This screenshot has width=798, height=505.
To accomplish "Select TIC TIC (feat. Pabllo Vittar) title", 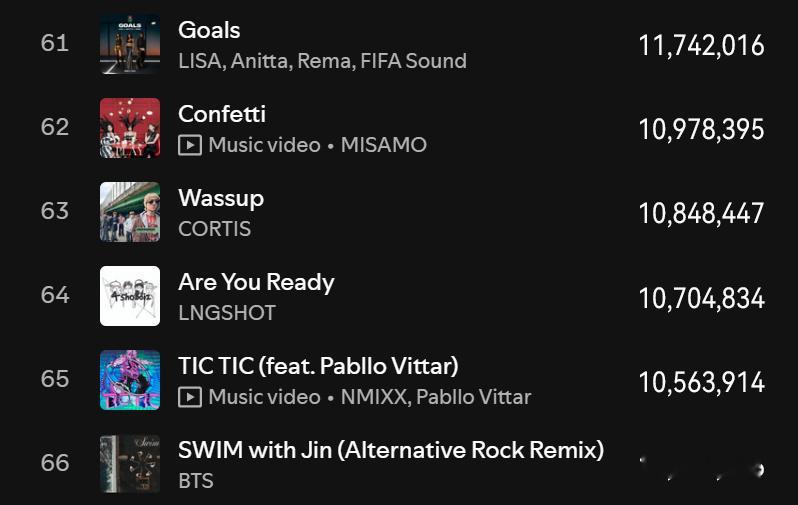I will (x=319, y=367).
